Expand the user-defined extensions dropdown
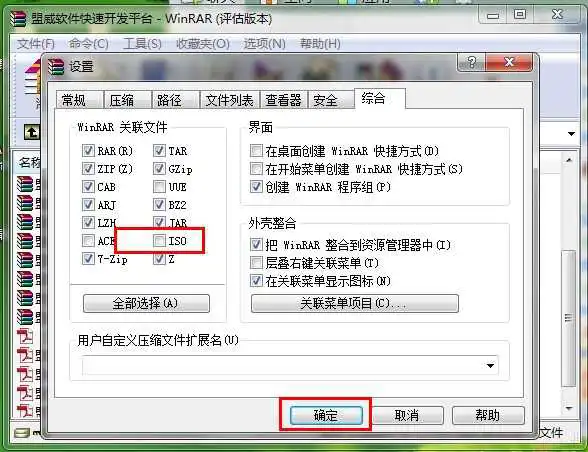The height and width of the screenshot is (452, 588). tap(490, 365)
